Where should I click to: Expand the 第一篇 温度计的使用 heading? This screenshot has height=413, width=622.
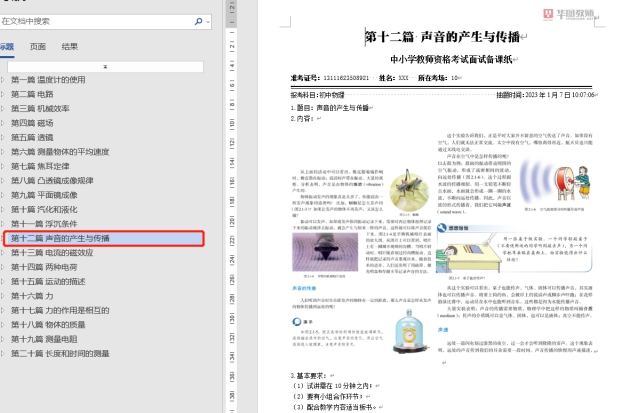tap(4, 80)
